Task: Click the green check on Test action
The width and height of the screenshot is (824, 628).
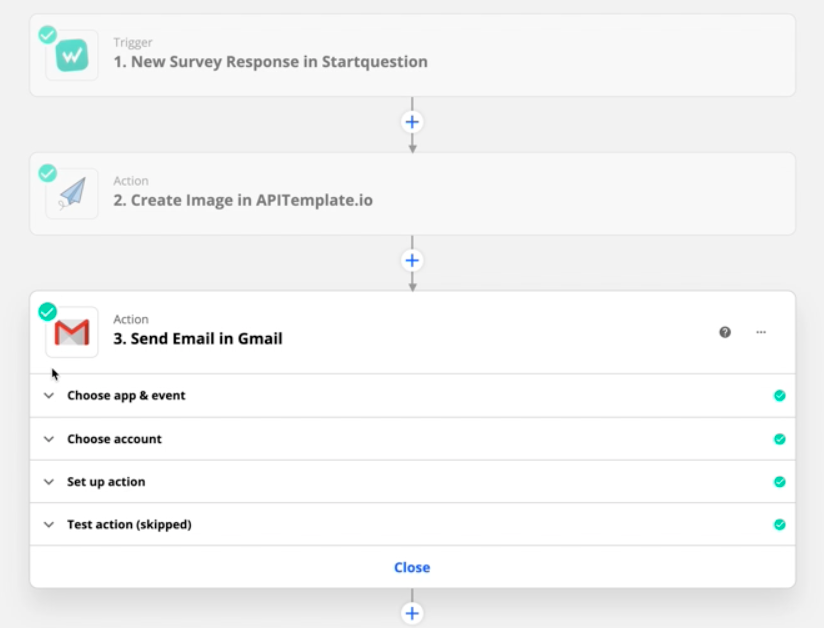Action: (x=779, y=524)
